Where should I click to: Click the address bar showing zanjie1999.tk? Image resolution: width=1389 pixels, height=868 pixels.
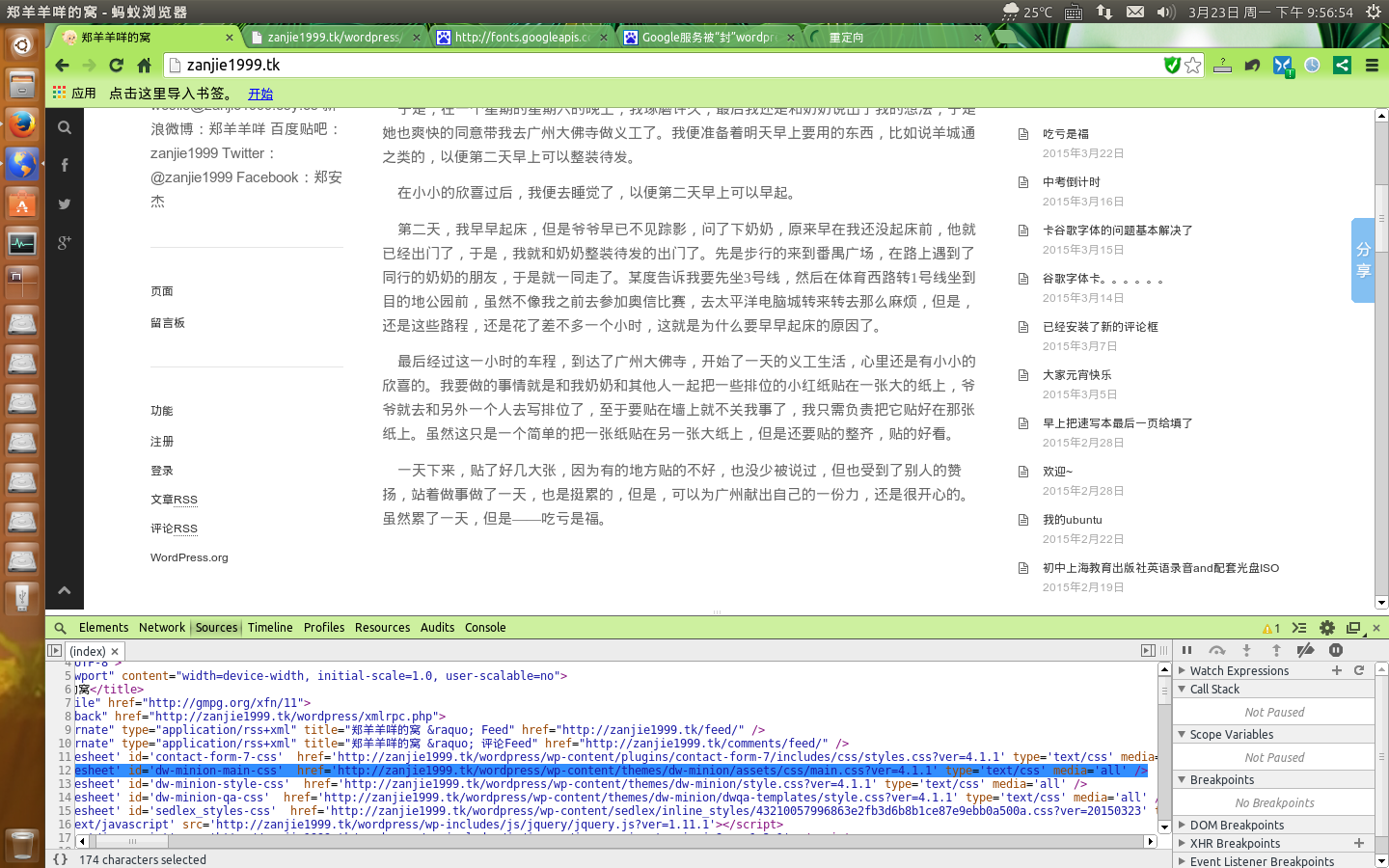pos(666,66)
